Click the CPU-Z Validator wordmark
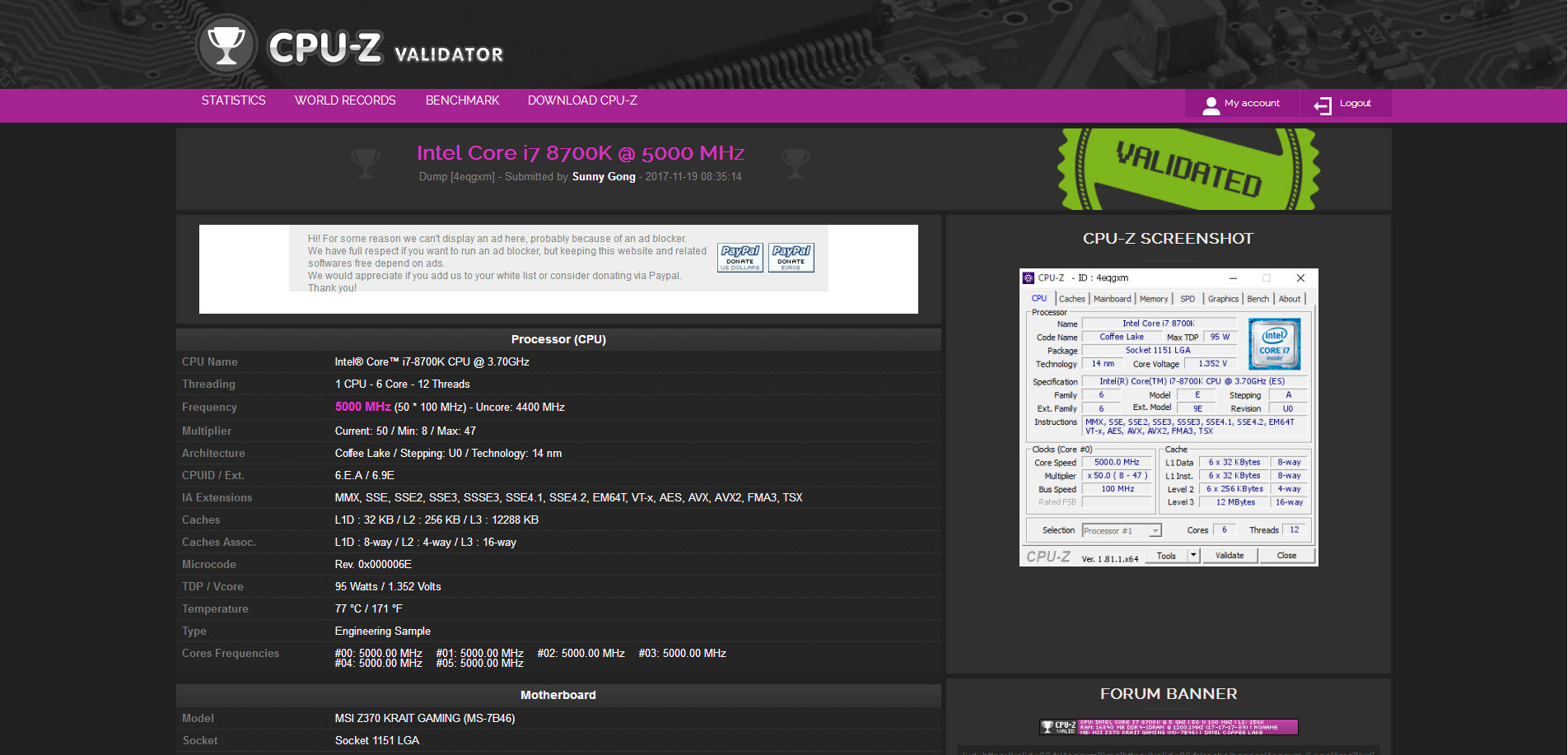This screenshot has width=1568, height=755. coord(385,48)
